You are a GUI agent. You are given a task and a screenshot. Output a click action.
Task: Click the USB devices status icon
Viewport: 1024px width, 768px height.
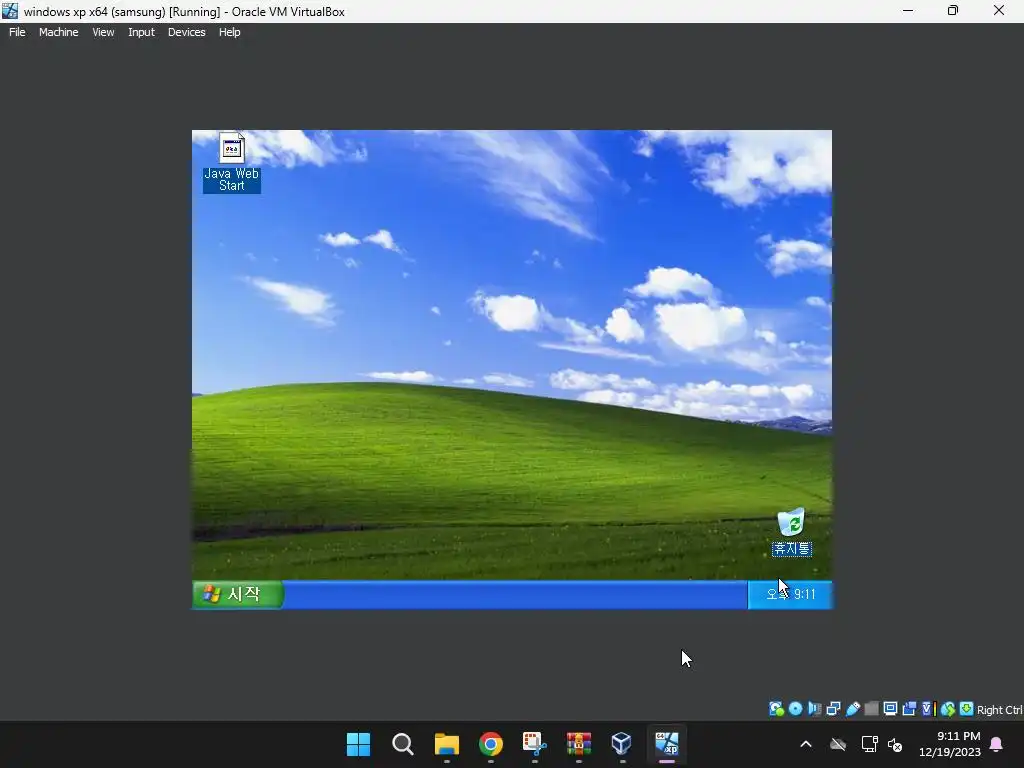(x=852, y=709)
